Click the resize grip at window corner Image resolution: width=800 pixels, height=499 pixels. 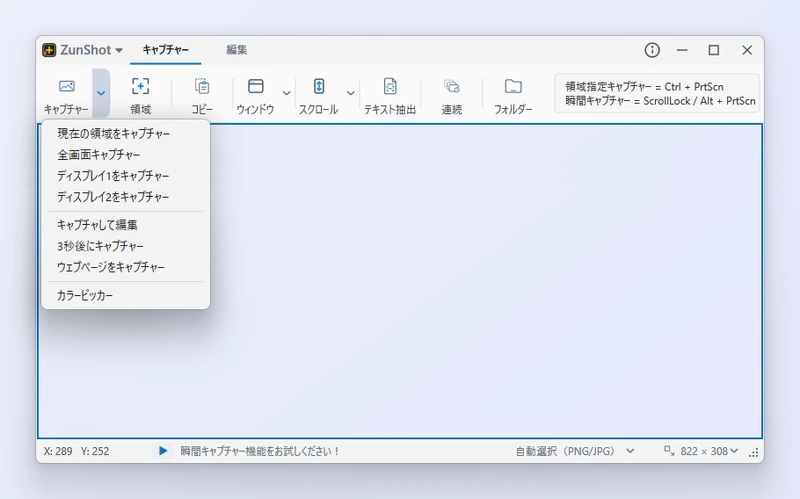coord(754,453)
